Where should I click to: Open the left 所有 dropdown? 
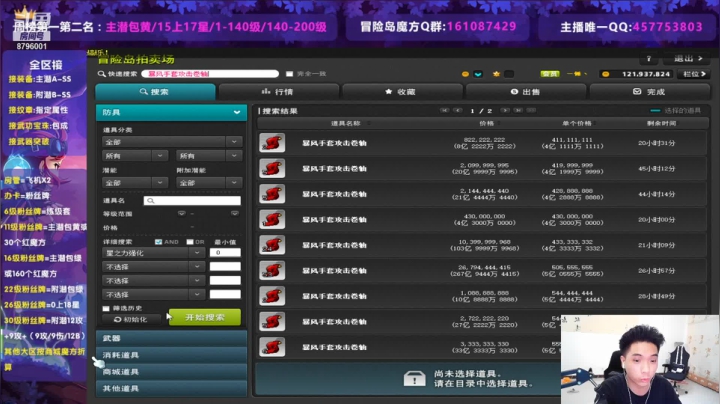(x=135, y=156)
